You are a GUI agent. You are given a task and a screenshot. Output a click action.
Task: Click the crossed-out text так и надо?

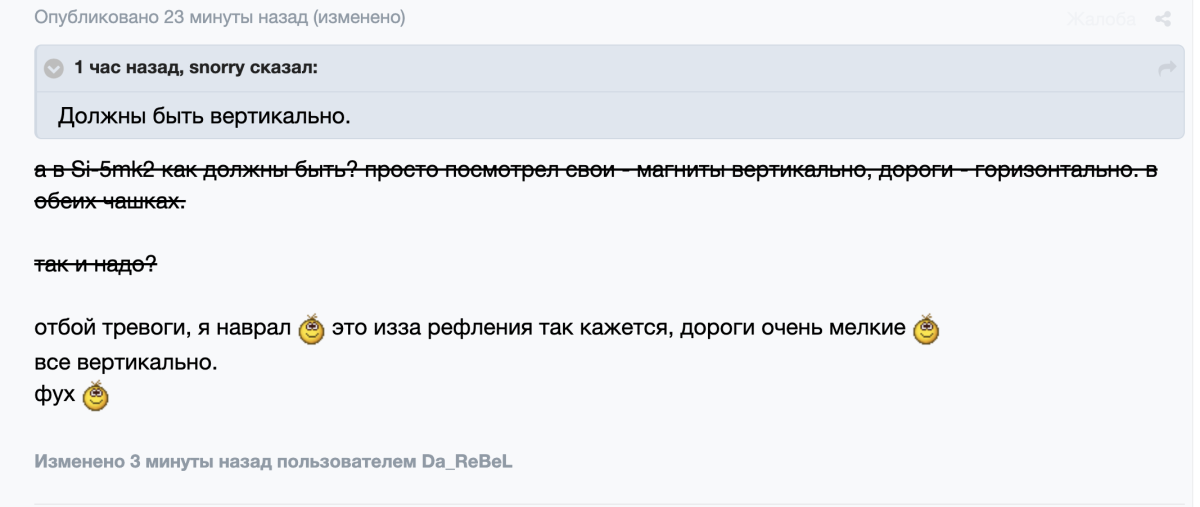[x=96, y=265]
